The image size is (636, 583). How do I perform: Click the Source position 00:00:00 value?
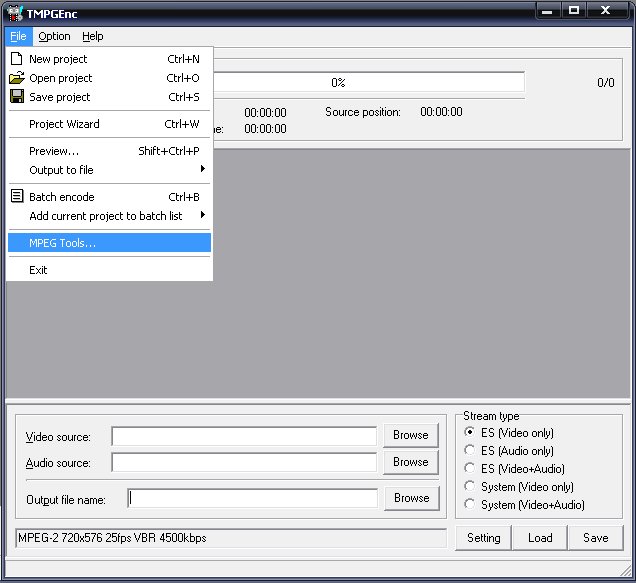click(x=441, y=112)
